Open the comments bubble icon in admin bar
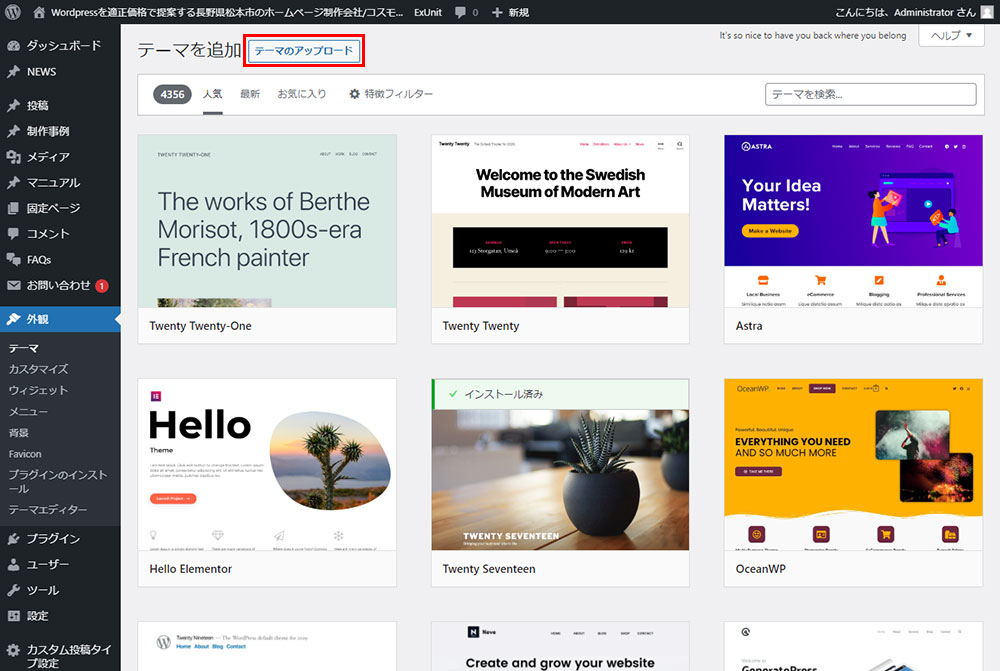Image resolution: width=1000 pixels, height=671 pixels. pos(460,12)
